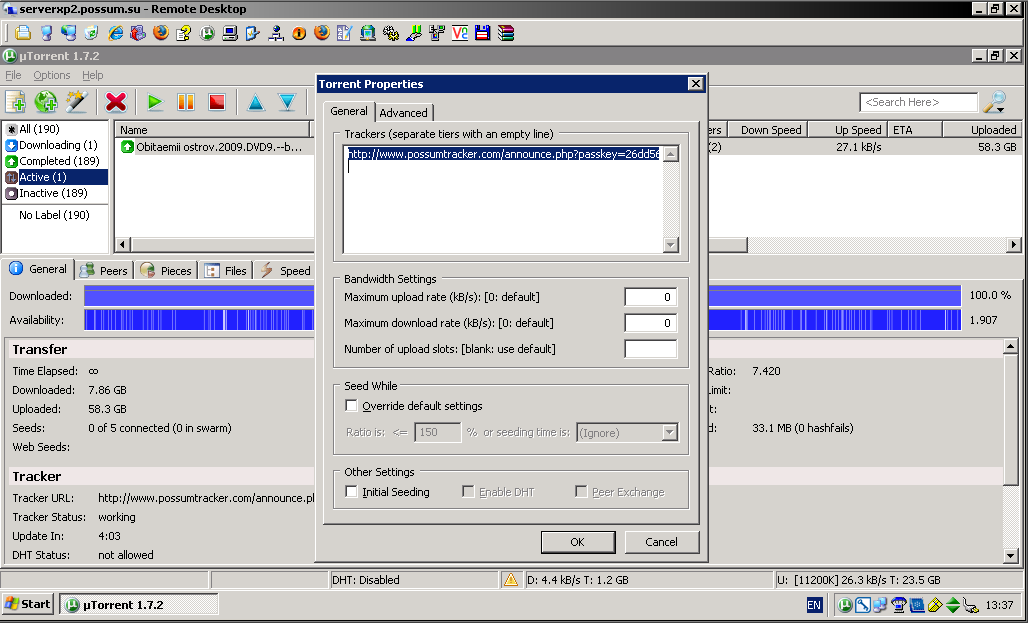
Task: Click the µTorrent icon in the top launcher bar
Action: 207,32
